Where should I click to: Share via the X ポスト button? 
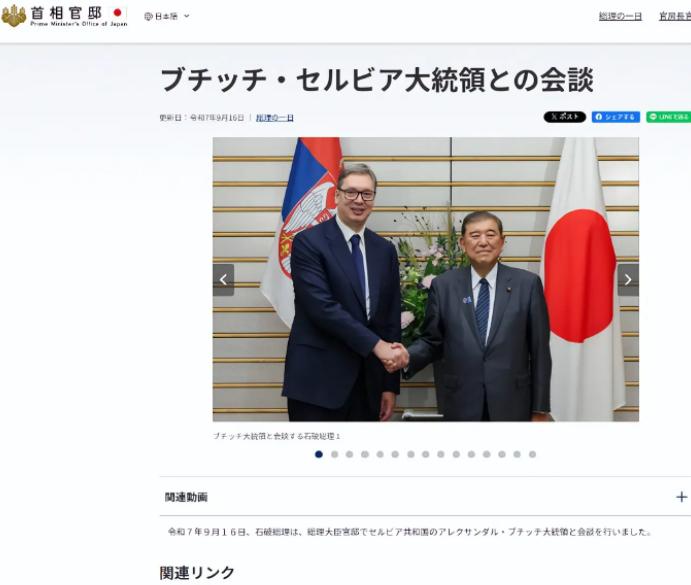pos(565,117)
